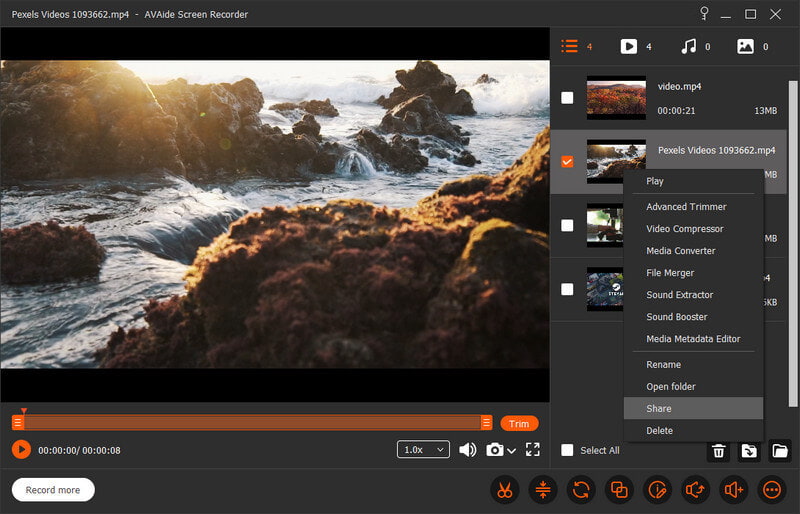
Task: Select File Merger menu entry
Action: [693, 273]
